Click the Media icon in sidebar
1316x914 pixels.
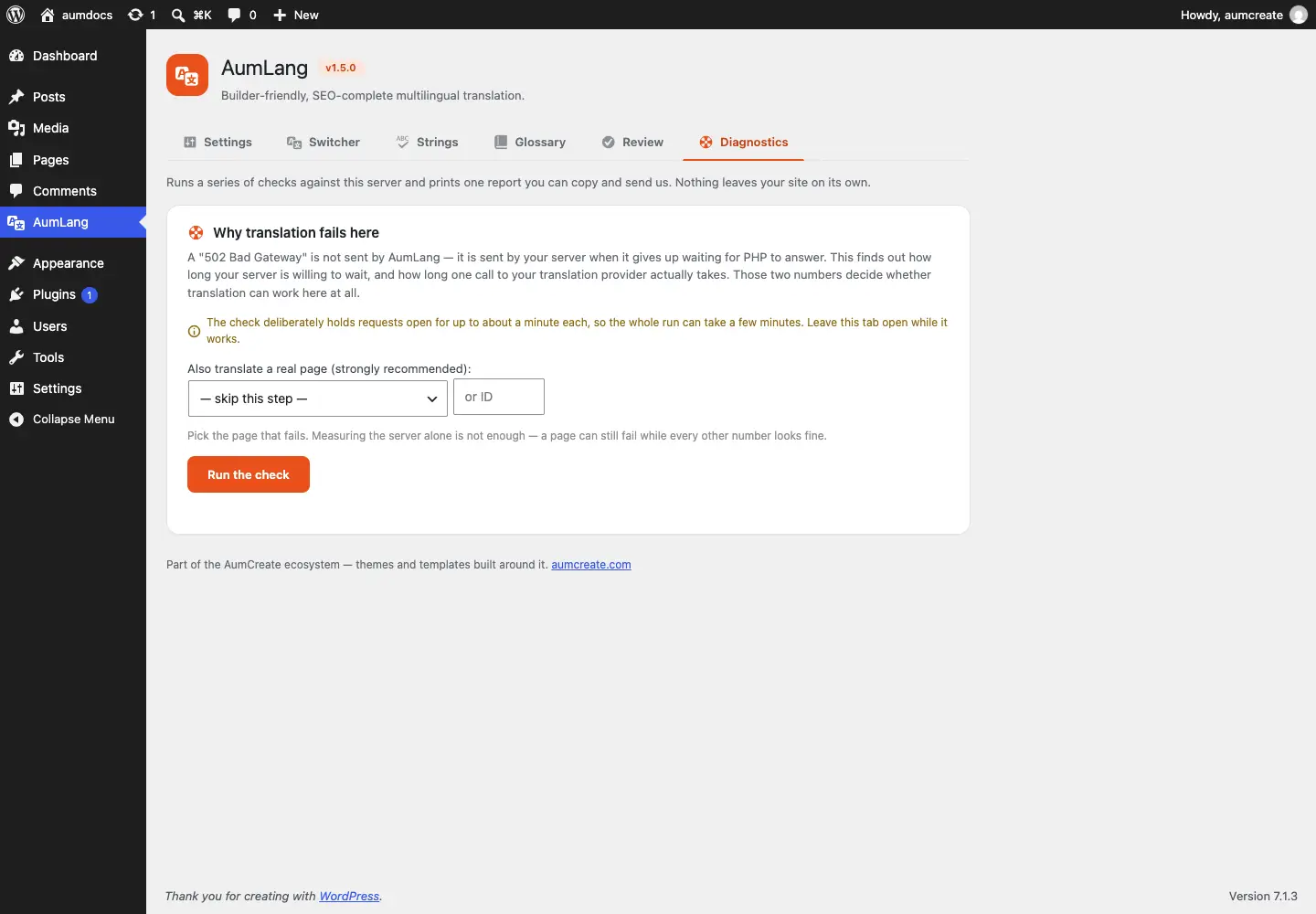[16, 128]
